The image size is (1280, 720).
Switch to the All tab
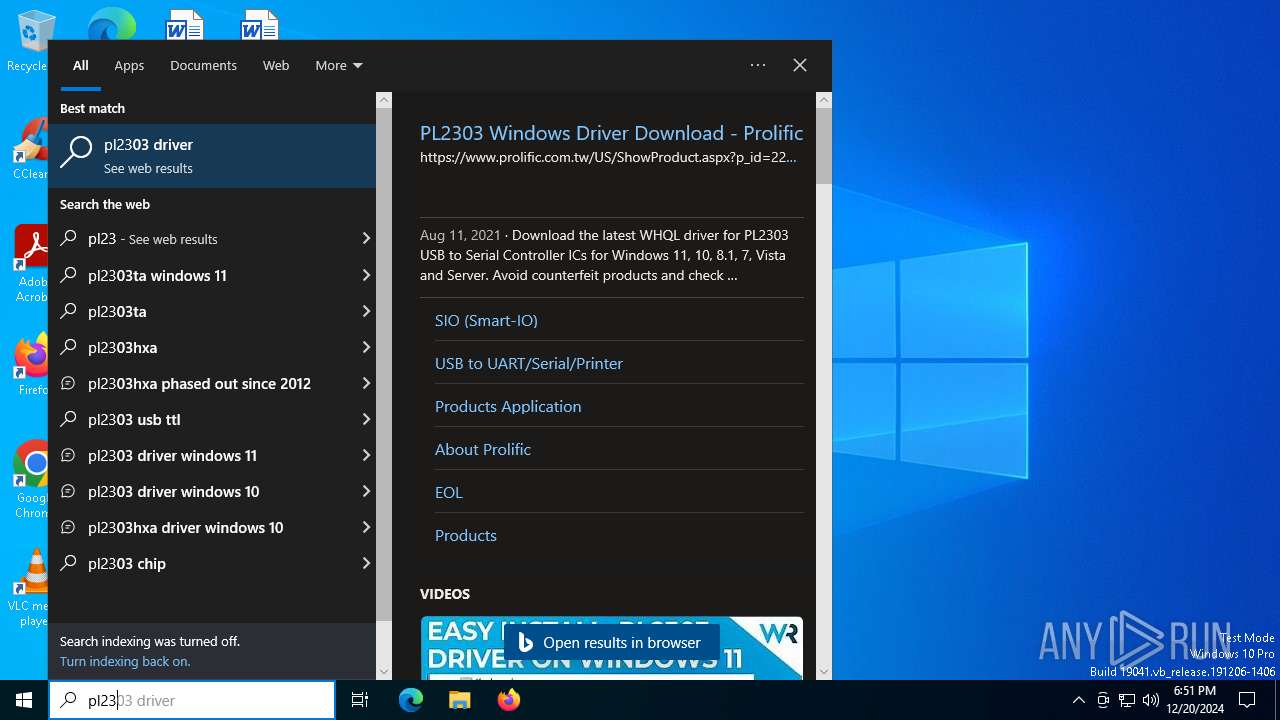pos(80,65)
